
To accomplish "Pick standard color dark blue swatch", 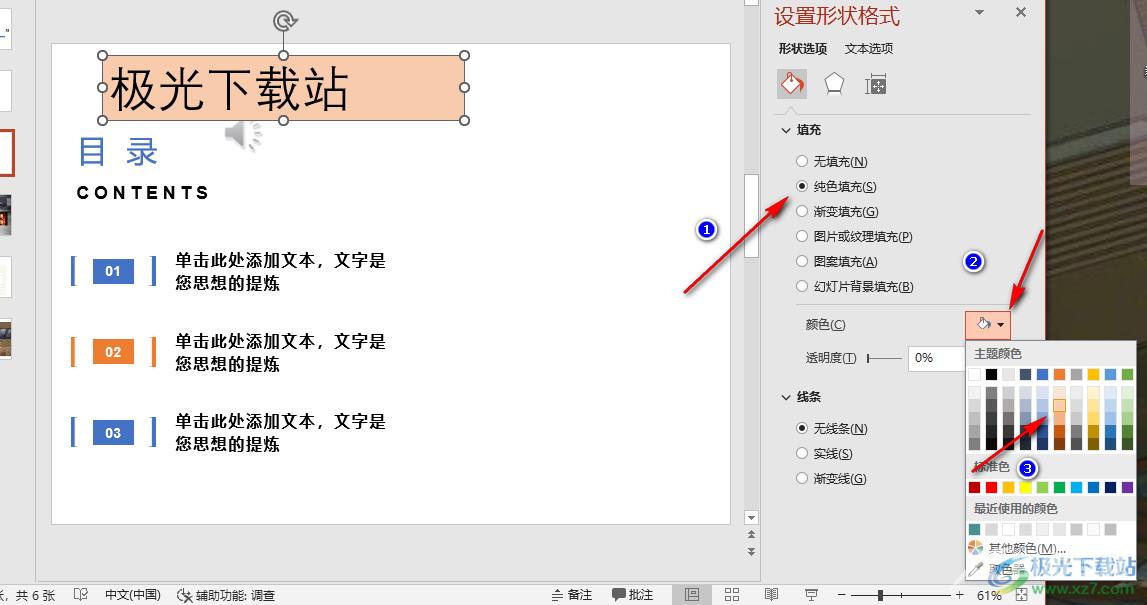I will click(x=1110, y=487).
